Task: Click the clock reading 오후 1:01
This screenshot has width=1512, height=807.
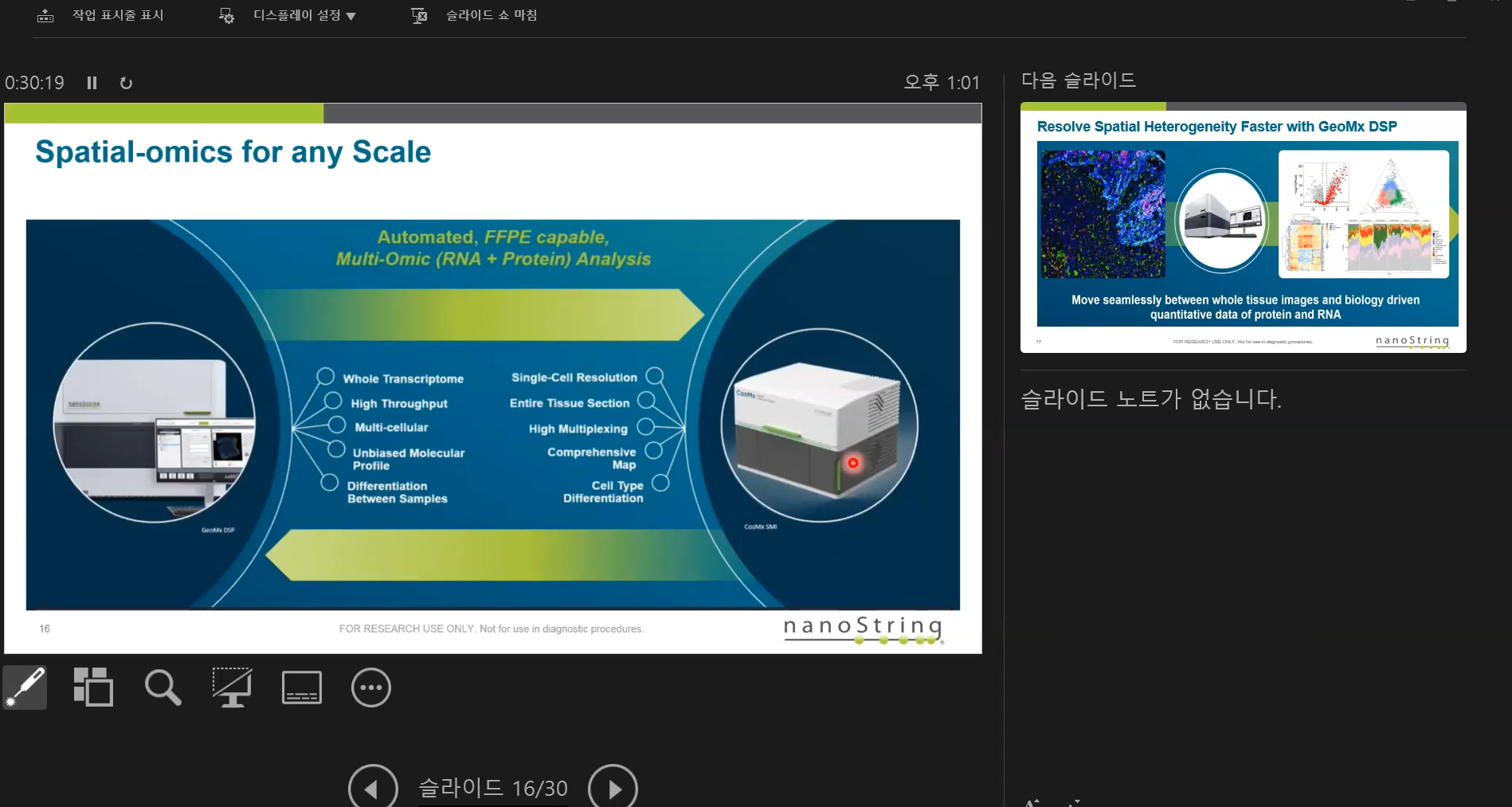Action: pyautogui.click(x=942, y=83)
